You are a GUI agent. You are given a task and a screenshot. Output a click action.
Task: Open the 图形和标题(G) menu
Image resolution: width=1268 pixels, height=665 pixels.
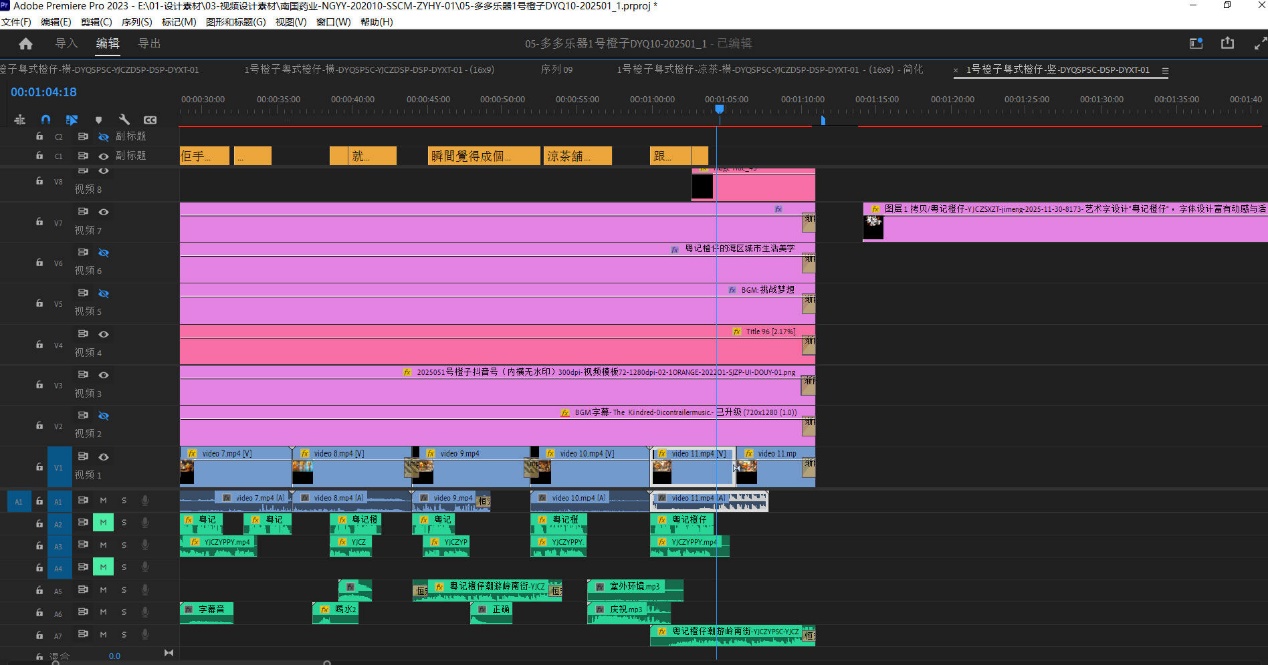[x=236, y=22]
